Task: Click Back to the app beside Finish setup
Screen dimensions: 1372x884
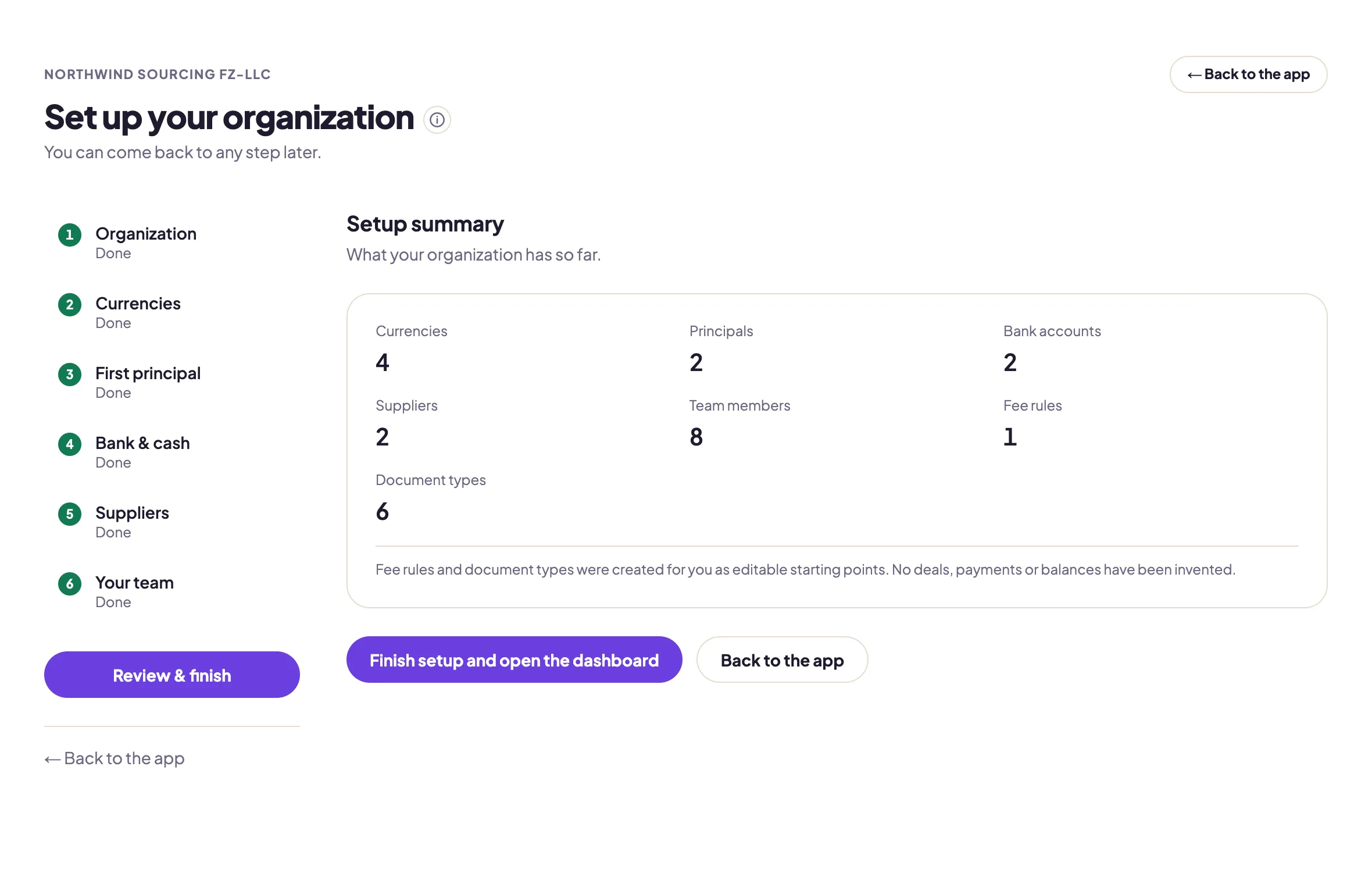Action: [782, 660]
